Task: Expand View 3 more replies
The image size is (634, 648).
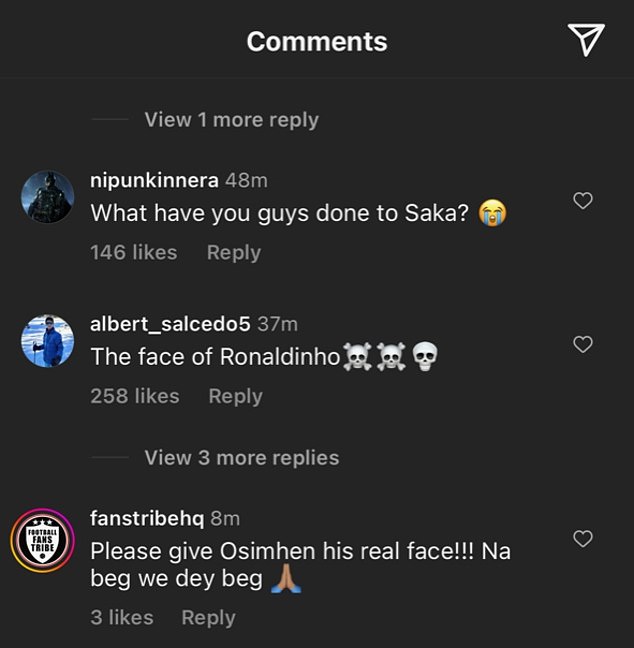Action: [x=242, y=458]
